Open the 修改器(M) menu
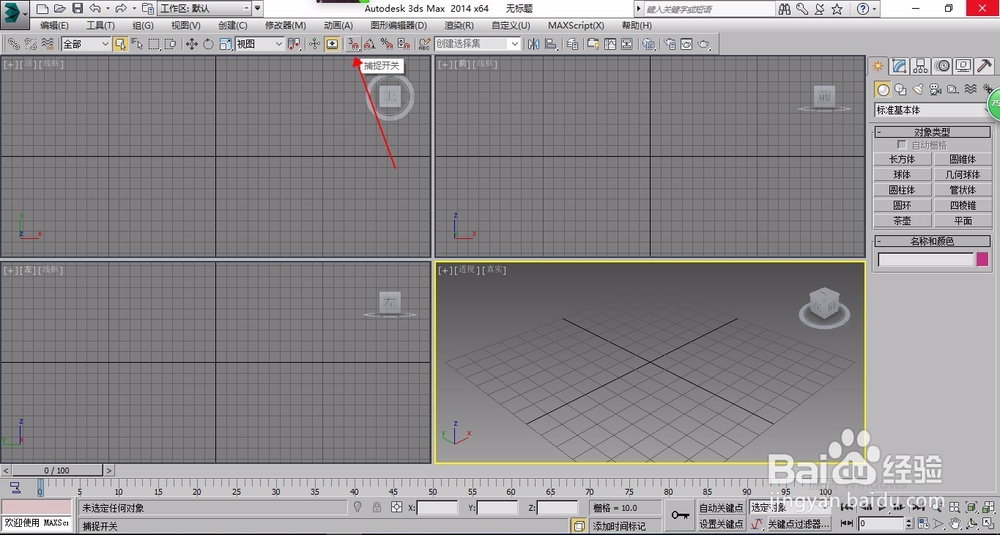Screen dimensions: 1000x535 (x=285, y=26)
